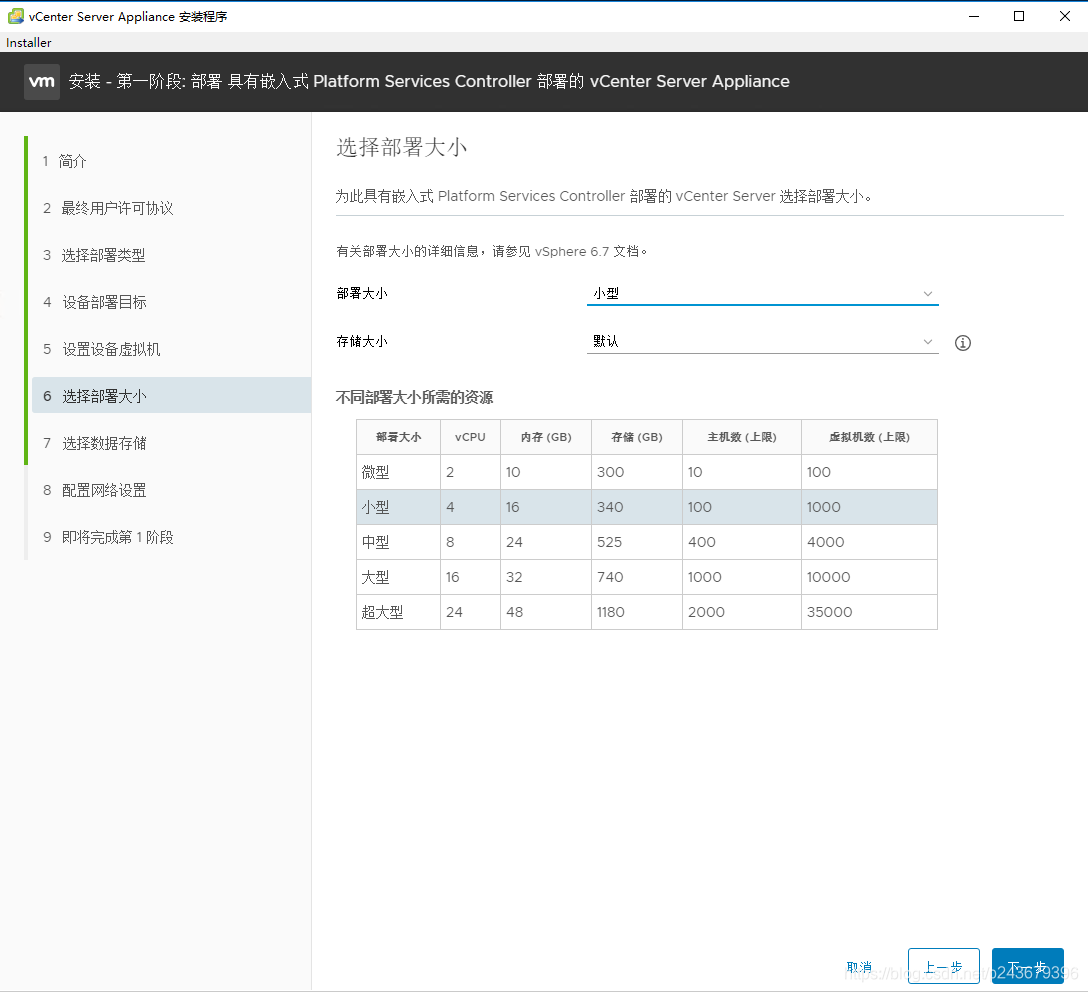
Task: Go to step 5 设置设备虚拟机
Action: [101, 349]
